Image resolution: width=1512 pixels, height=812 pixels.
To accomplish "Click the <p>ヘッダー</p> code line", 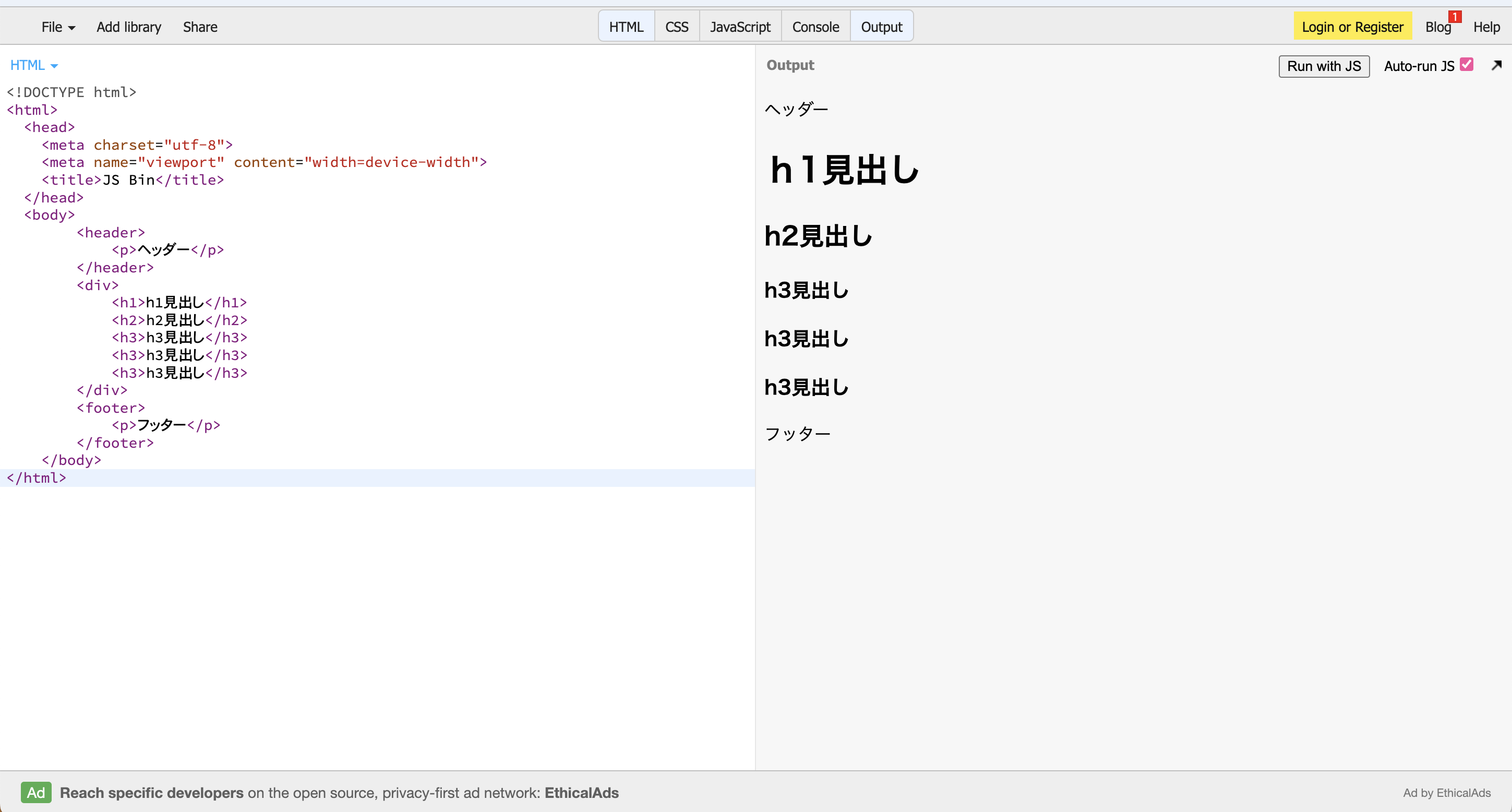I will pyautogui.click(x=168, y=250).
